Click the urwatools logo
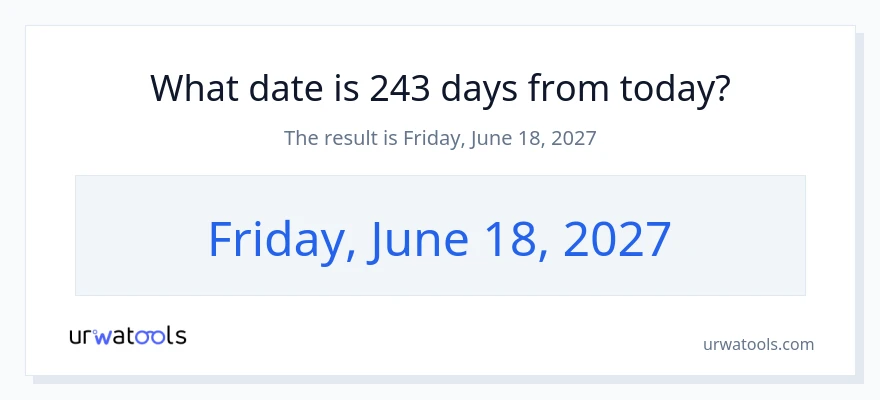This screenshot has height=400, width=880. coord(128,336)
